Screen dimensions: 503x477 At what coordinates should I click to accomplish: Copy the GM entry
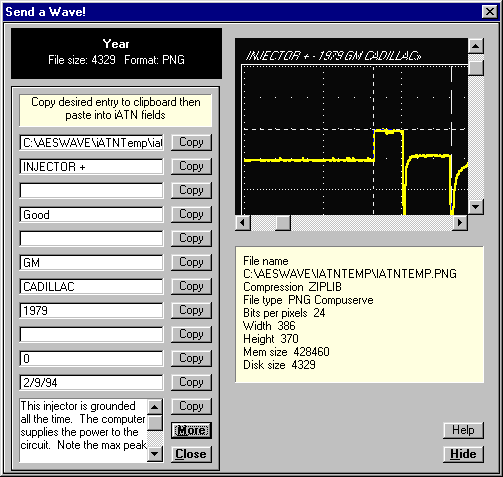click(x=191, y=262)
